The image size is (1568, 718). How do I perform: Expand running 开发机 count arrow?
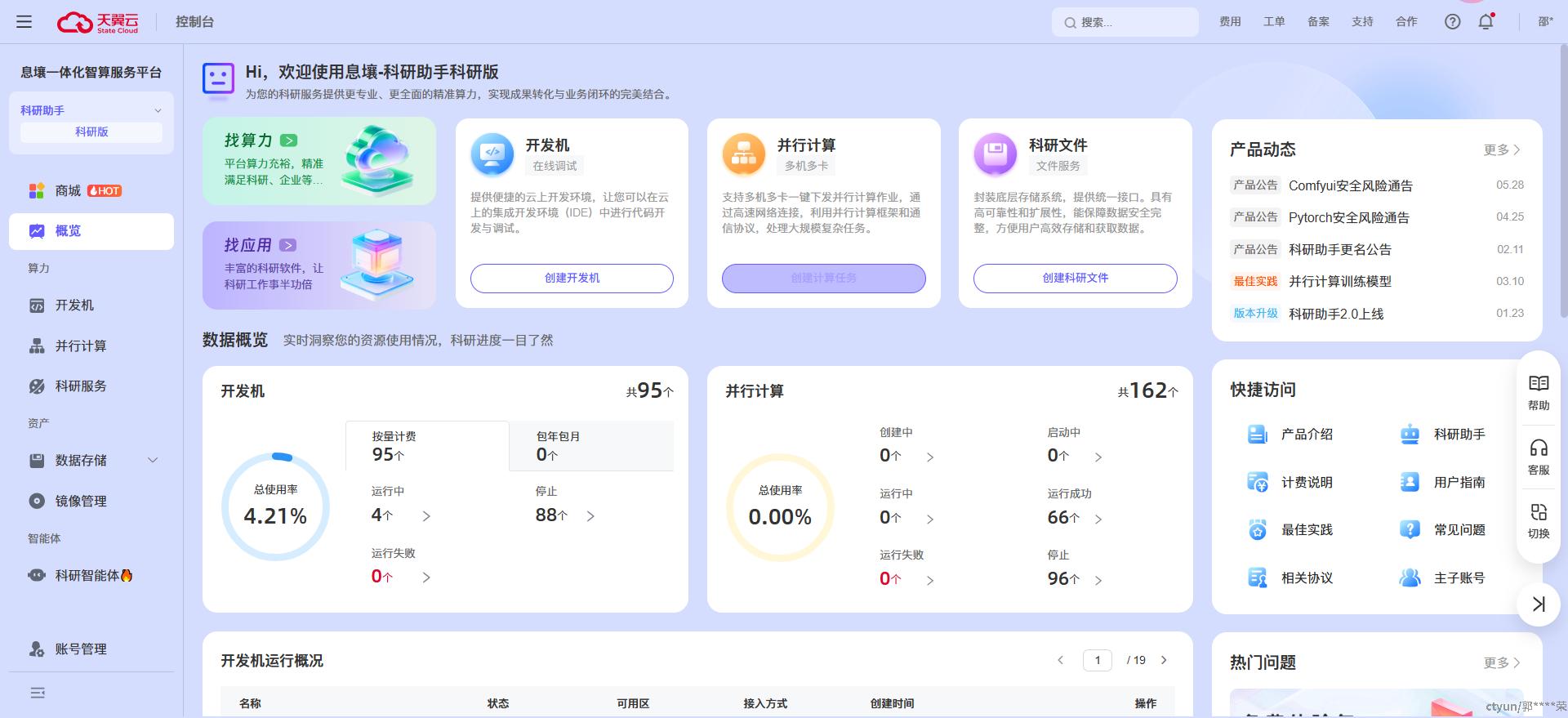tap(426, 516)
